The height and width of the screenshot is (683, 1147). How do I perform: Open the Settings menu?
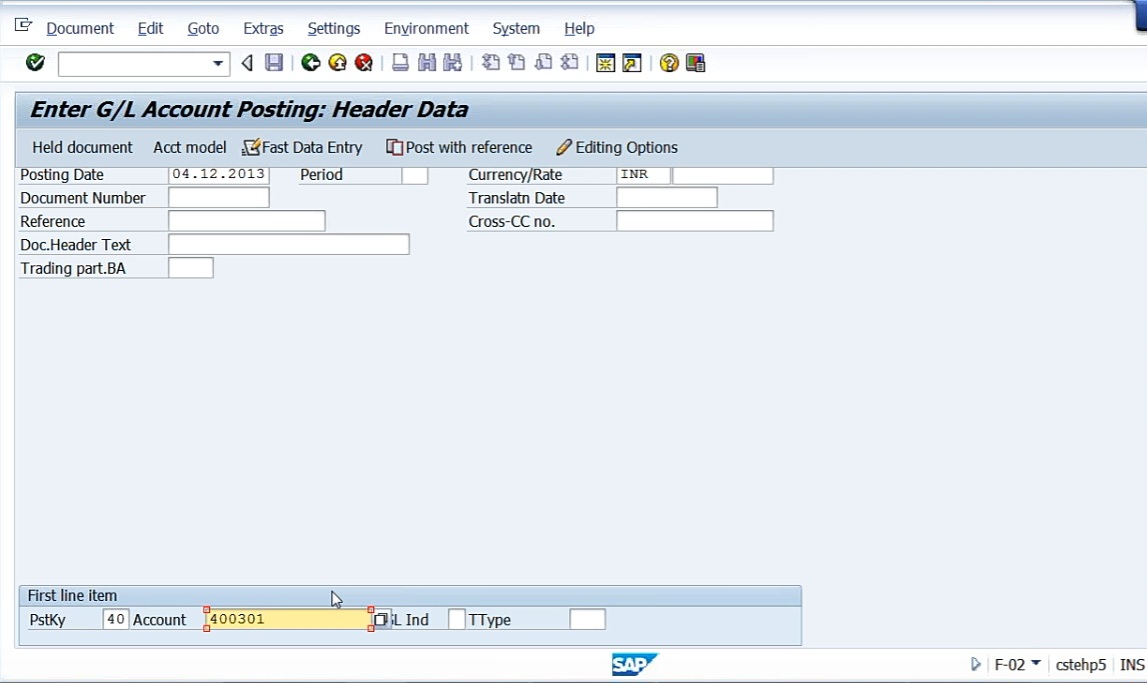(334, 29)
